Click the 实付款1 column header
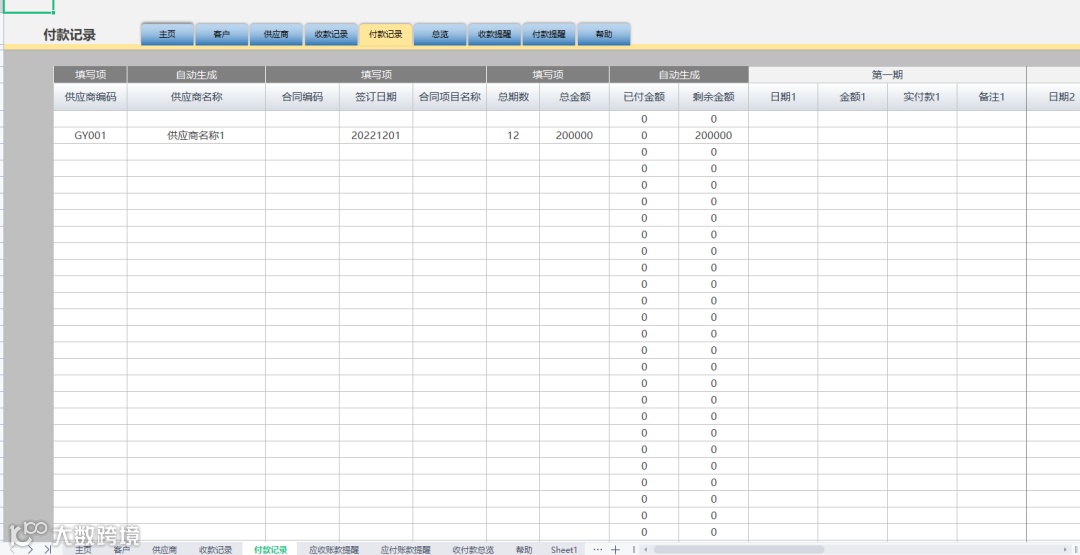The width and height of the screenshot is (1080, 555). (922, 97)
